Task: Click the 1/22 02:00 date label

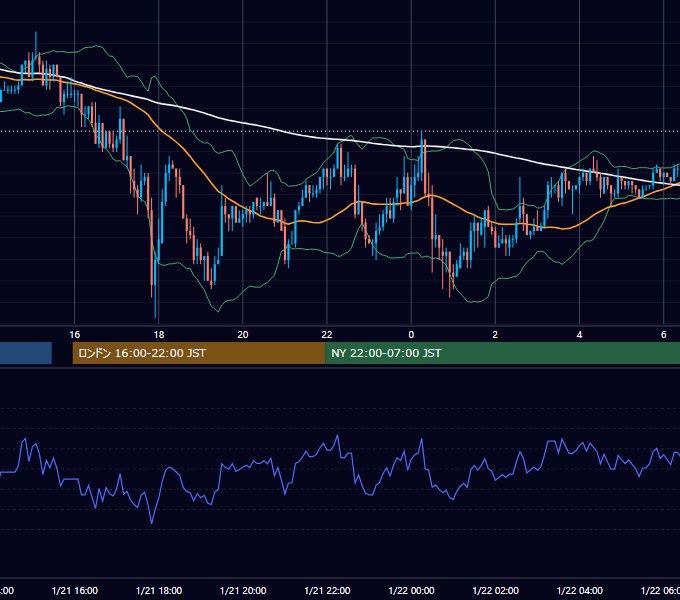Action: [495, 590]
